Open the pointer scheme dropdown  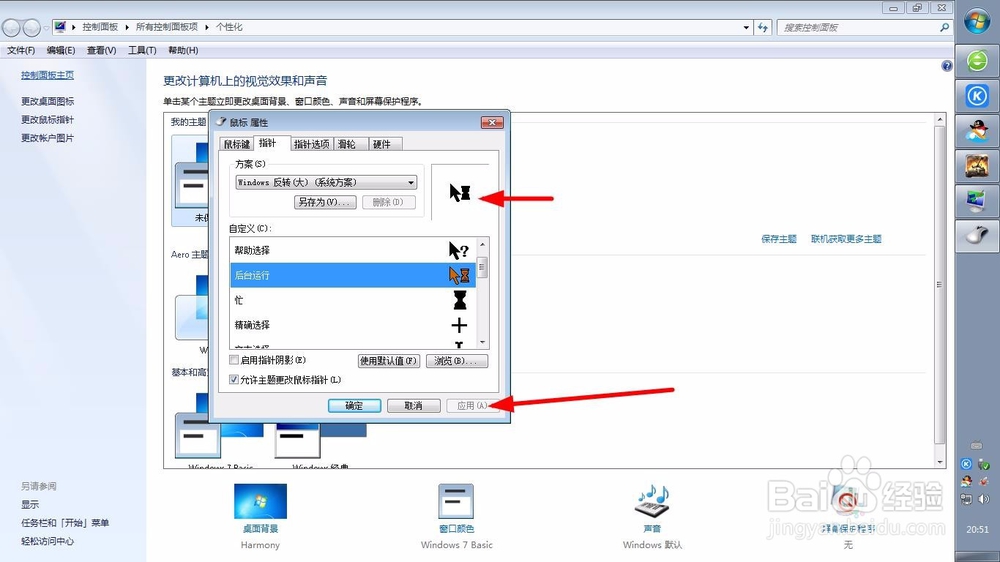pyautogui.click(x=326, y=182)
